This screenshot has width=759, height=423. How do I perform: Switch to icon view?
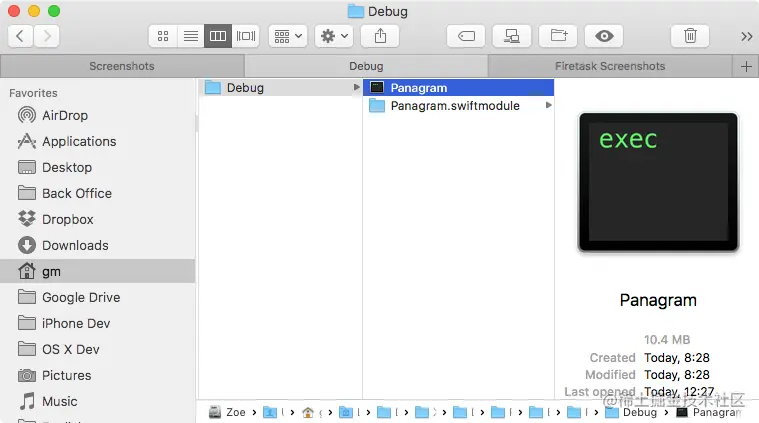[x=163, y=36]
